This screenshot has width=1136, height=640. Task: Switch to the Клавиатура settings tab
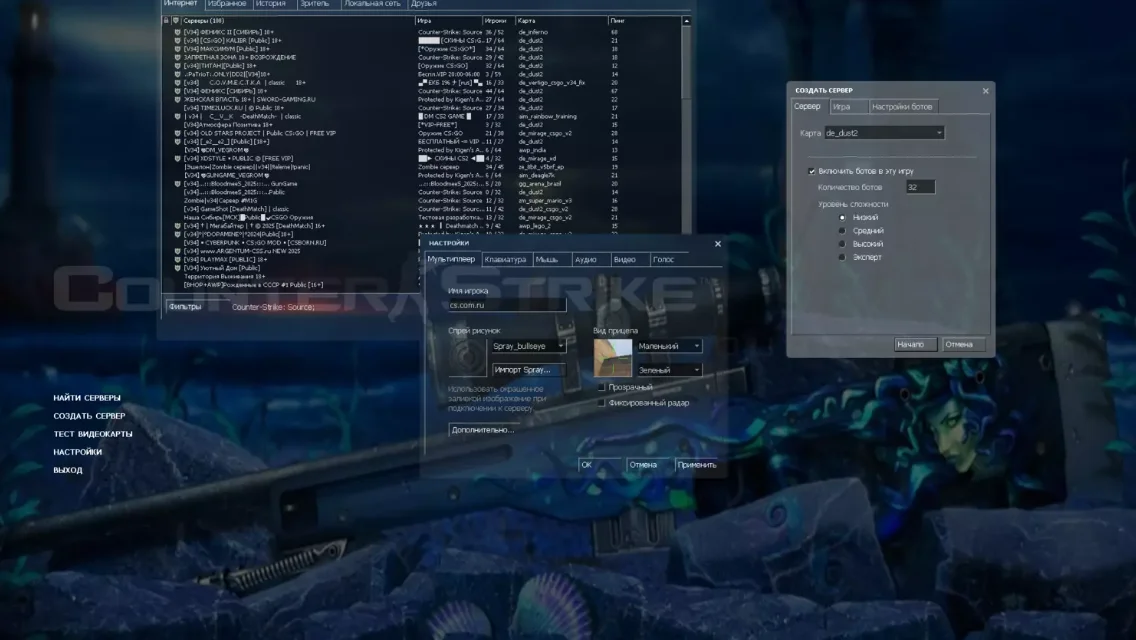pyautogui.click(x=504, y=260)
